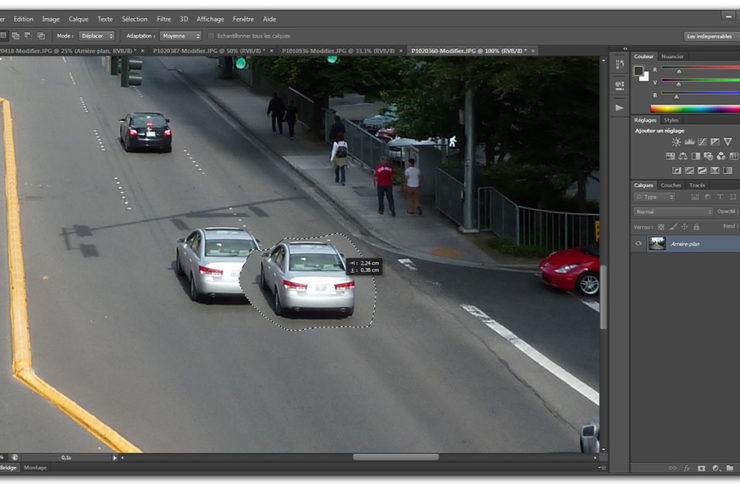Add a Channel Mixer adjustment
Viewport: 740px width, 490px height.
click(721, 156)
